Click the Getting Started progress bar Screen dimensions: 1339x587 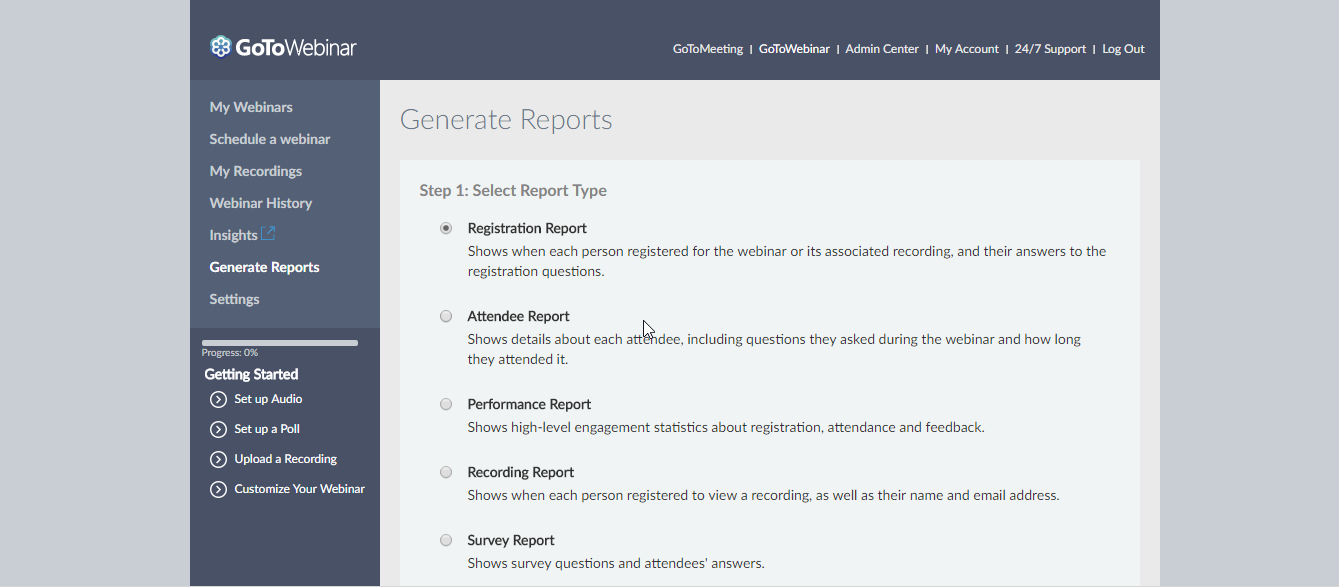click(280, 343)
